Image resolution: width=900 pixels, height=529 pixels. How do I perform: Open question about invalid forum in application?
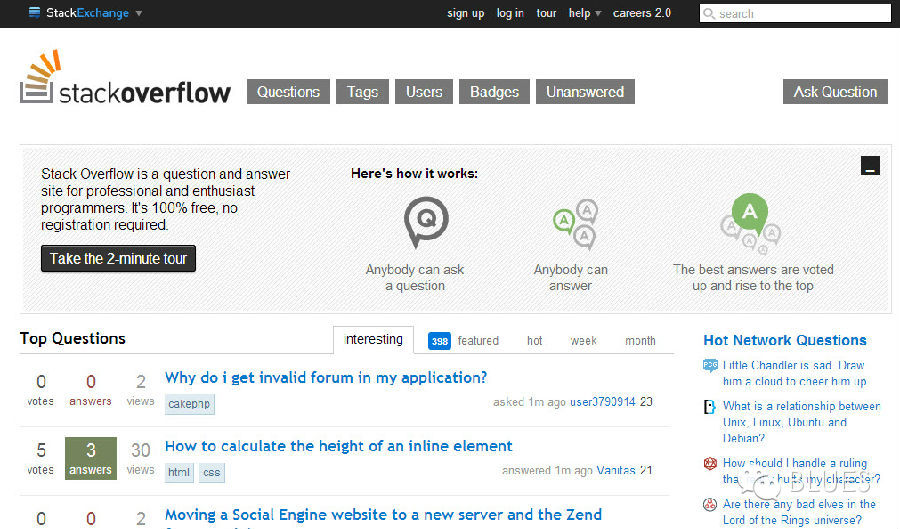(325, 378)
